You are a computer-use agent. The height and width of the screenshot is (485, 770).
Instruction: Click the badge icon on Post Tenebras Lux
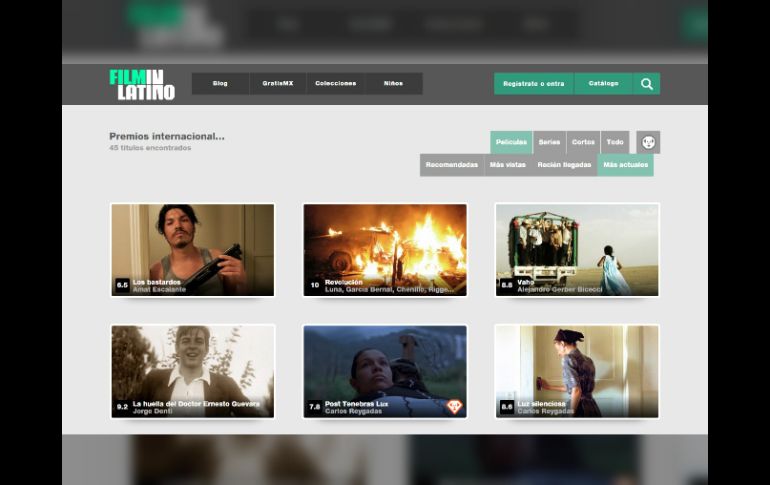point(454,406)
